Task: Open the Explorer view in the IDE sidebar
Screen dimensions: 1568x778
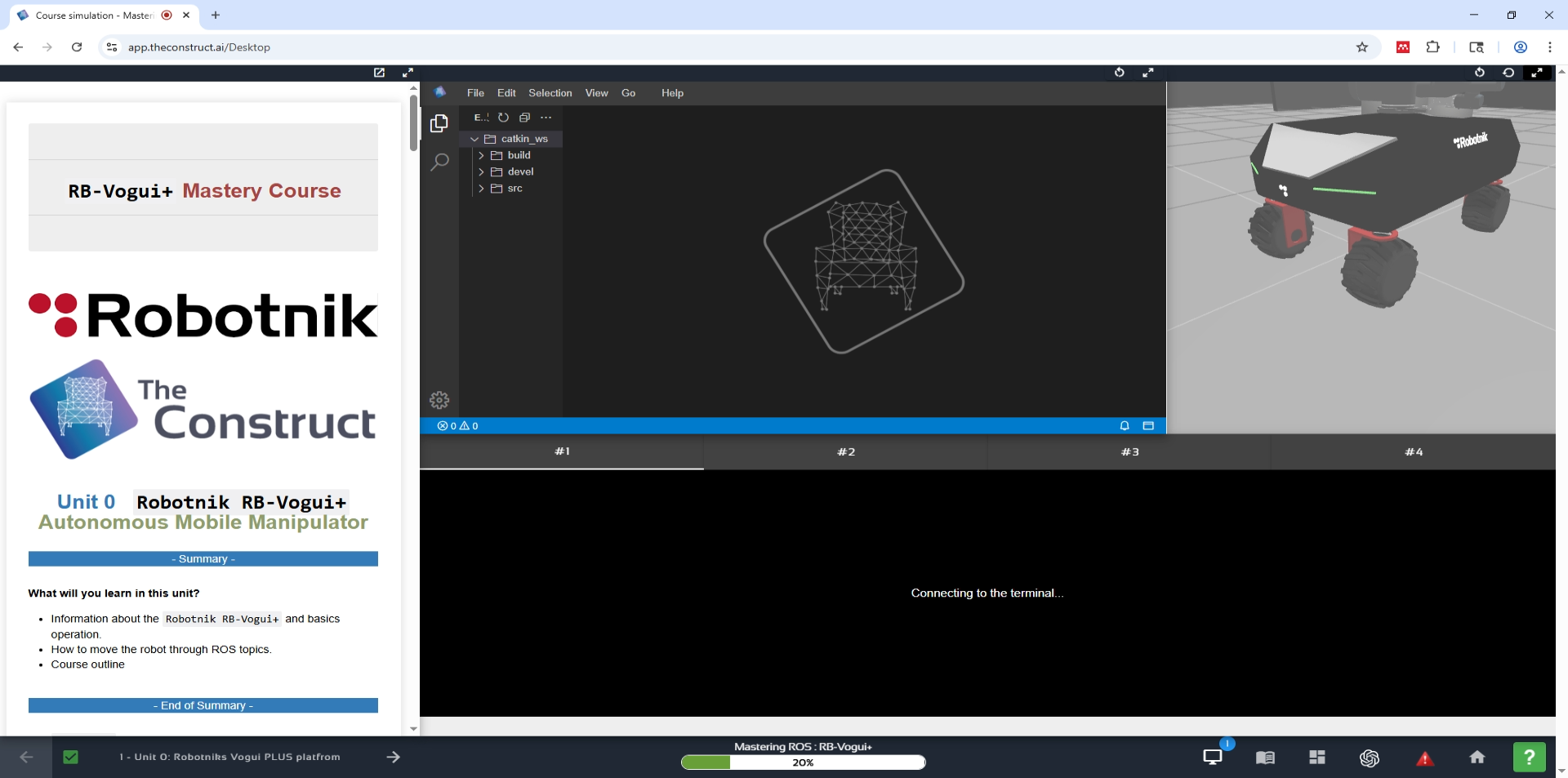Action: [x=439, y=123]
